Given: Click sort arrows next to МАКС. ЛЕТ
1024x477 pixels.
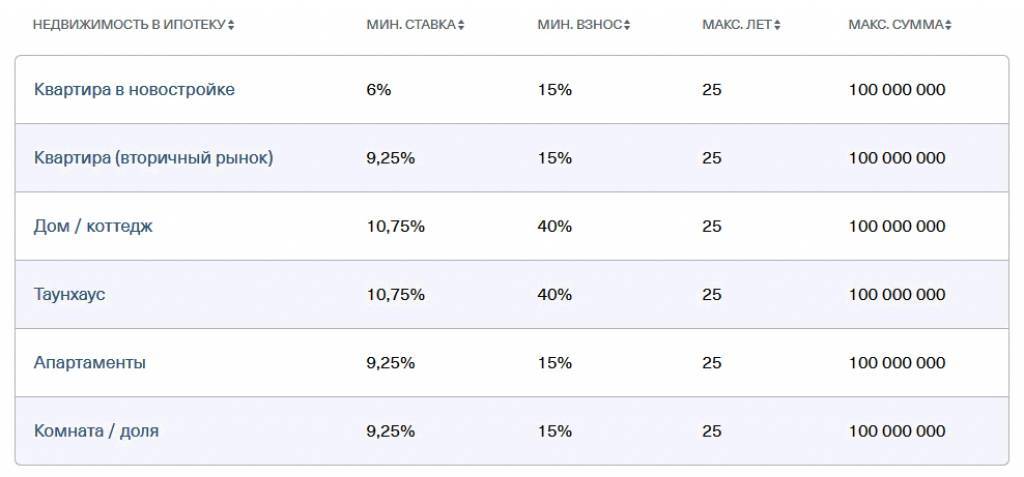Looking at the screenshot, I should coord(777,25).
